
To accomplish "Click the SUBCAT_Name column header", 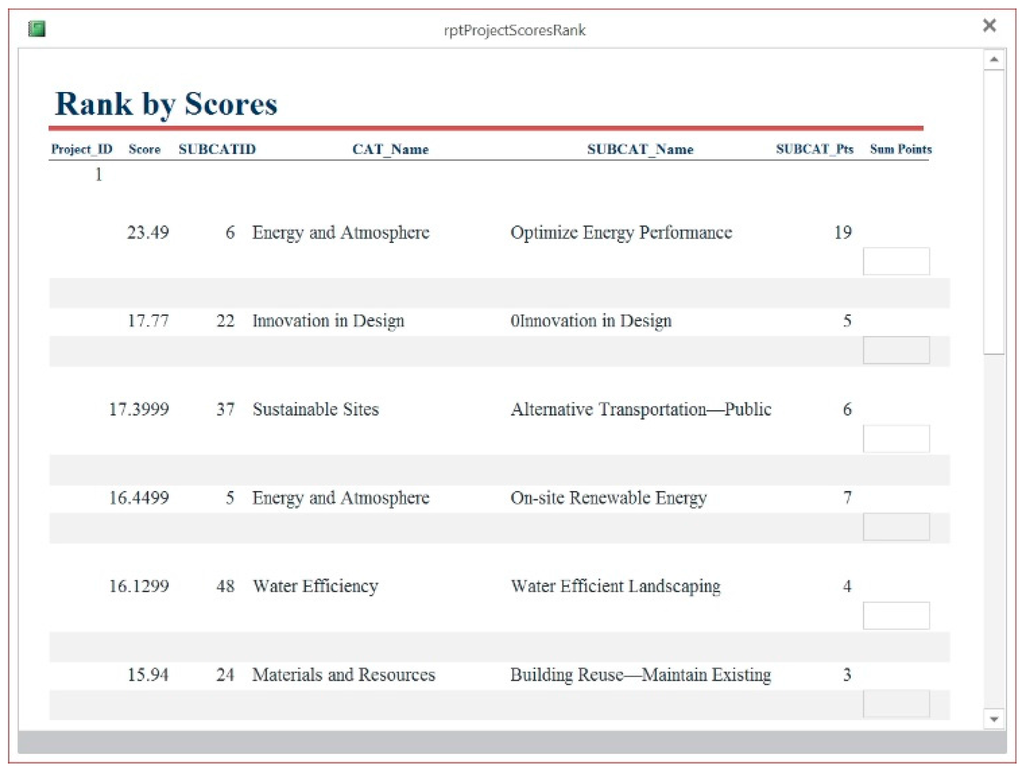I will pyautogui.click(x=640, y=150).
